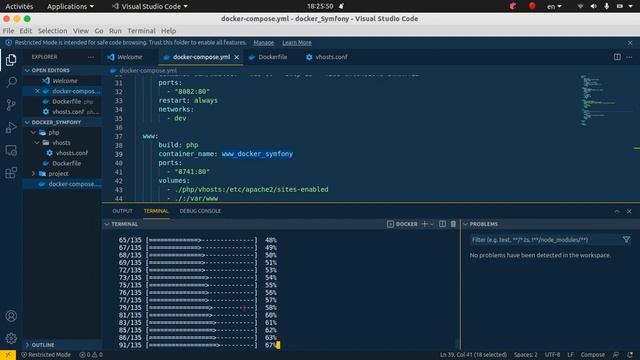The image size is (640, 360).
Task: Maximize the panel with the chevron up
Action: [617, 211]
